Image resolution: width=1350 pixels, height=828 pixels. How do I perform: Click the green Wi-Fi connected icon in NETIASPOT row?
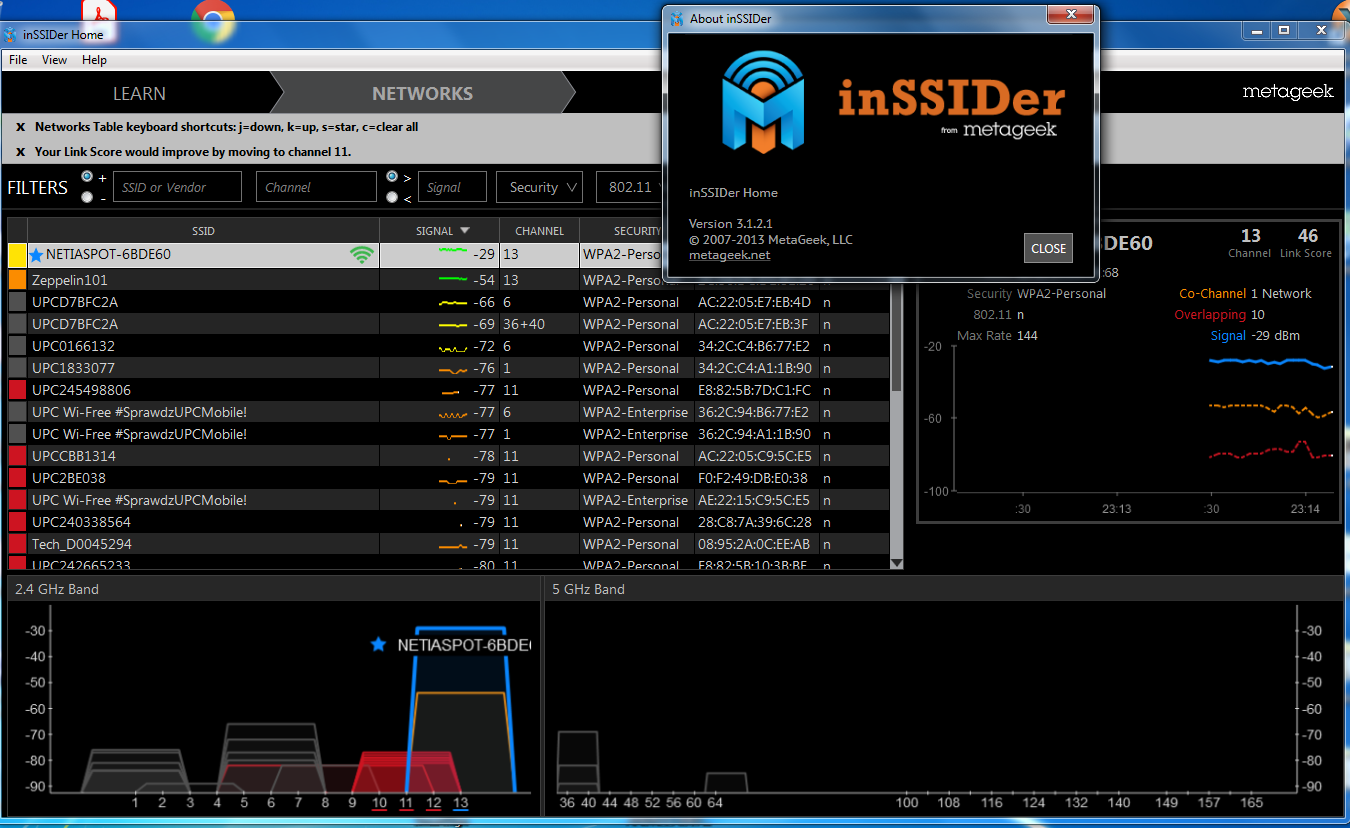pos(361,255)
